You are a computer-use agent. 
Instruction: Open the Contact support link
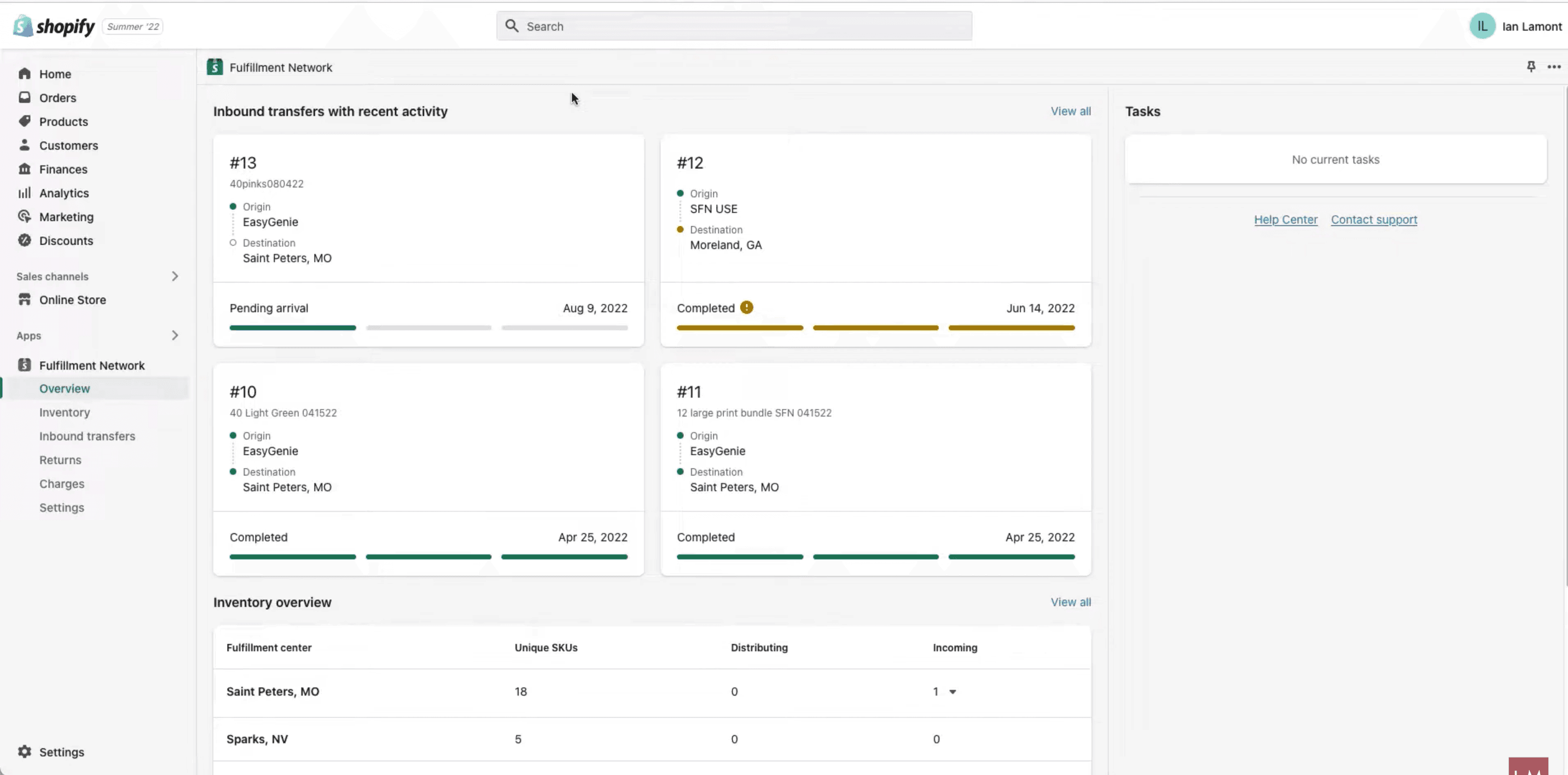(x=1374, y=220)
